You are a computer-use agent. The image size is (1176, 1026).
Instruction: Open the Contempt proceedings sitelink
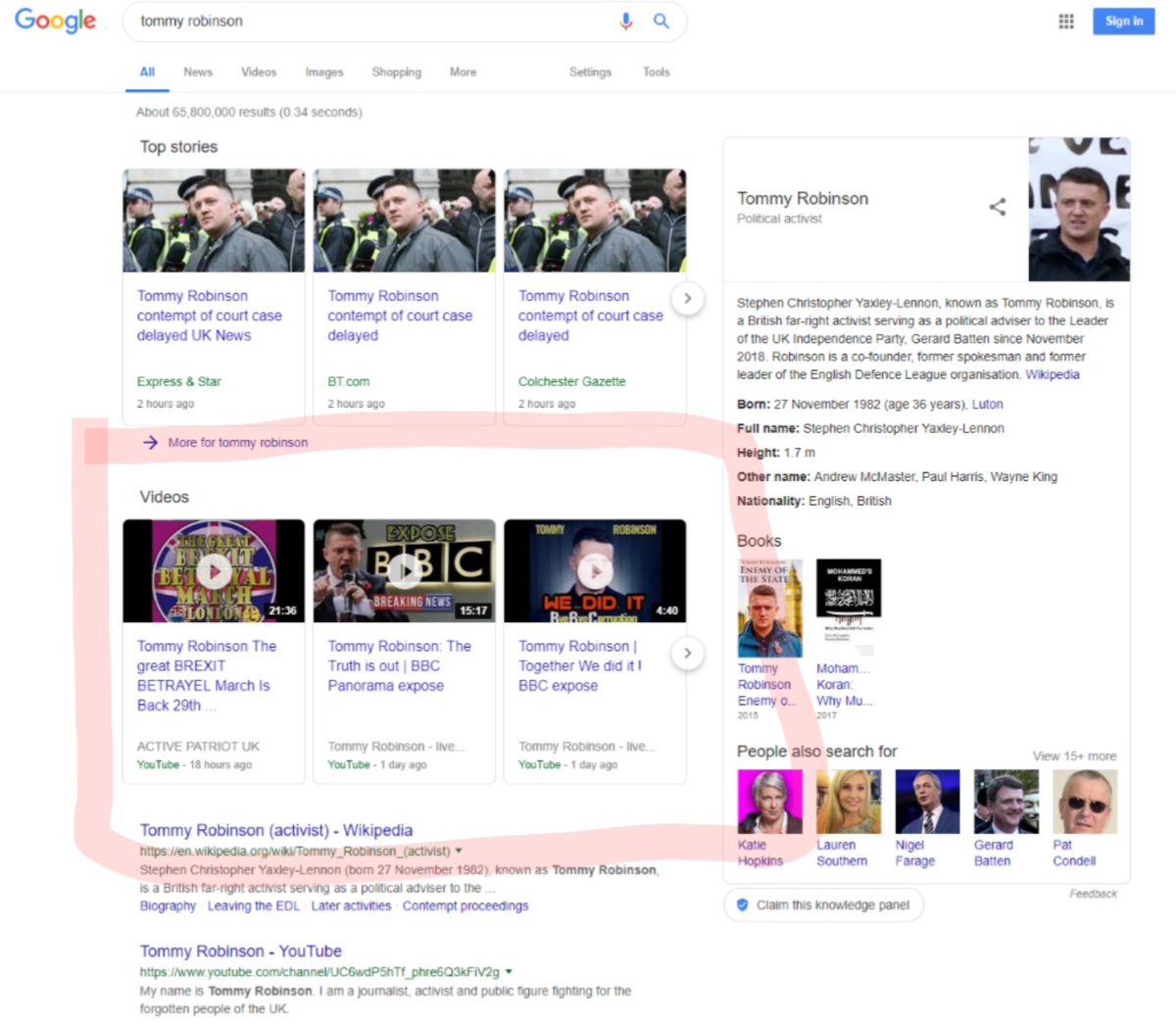pyautogui.click(x=465, y=905)
